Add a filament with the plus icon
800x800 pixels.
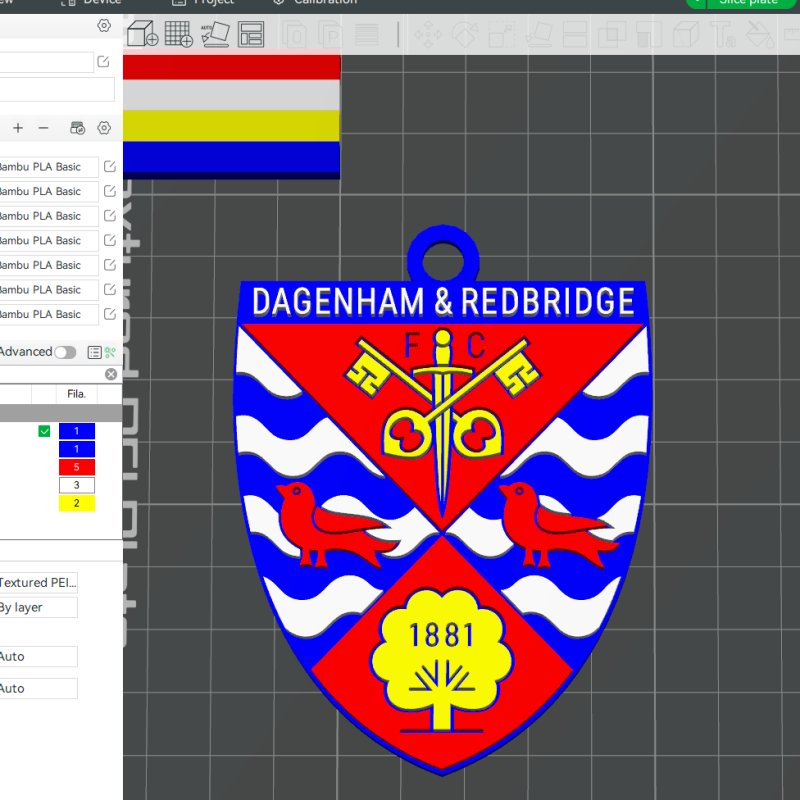[18, 128]
